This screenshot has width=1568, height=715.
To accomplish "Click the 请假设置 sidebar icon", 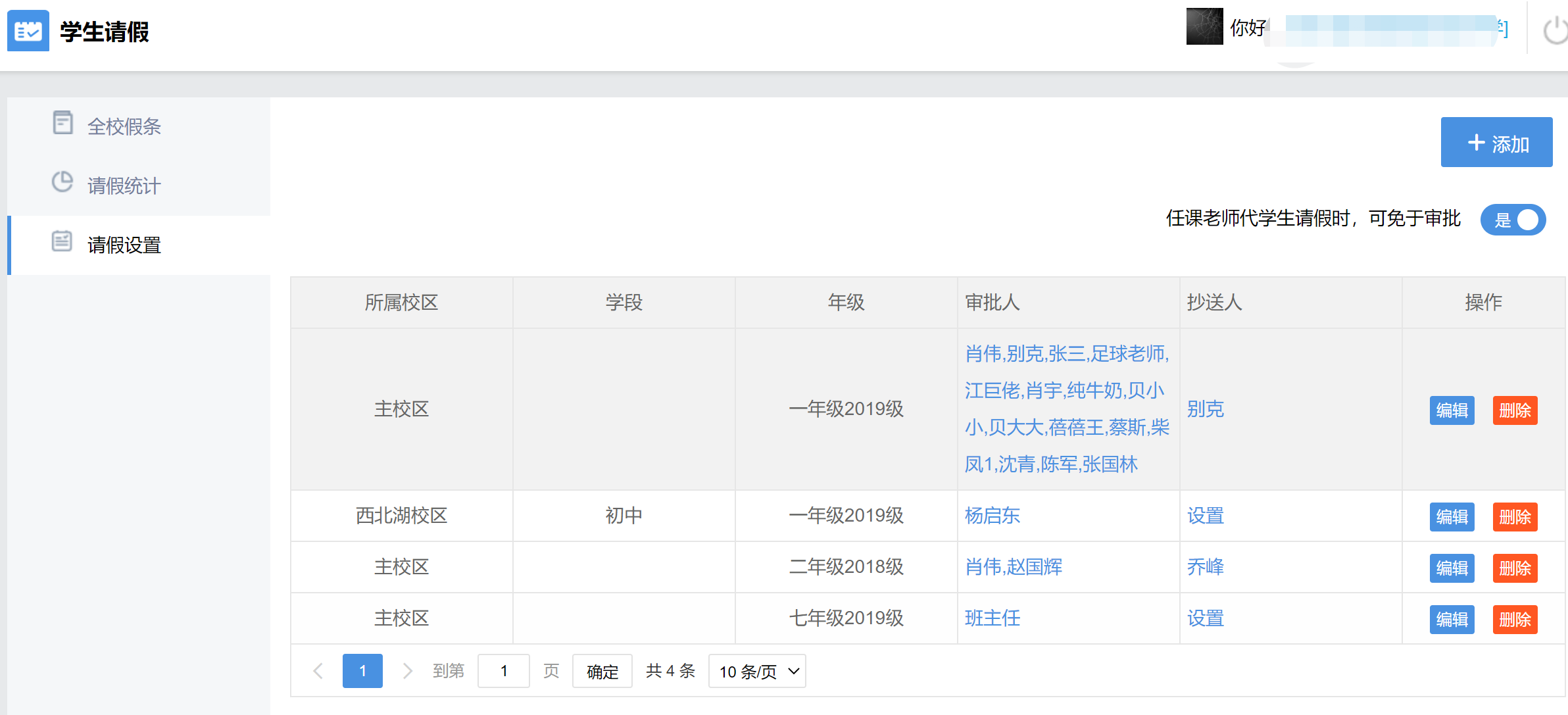I will 62,241.
